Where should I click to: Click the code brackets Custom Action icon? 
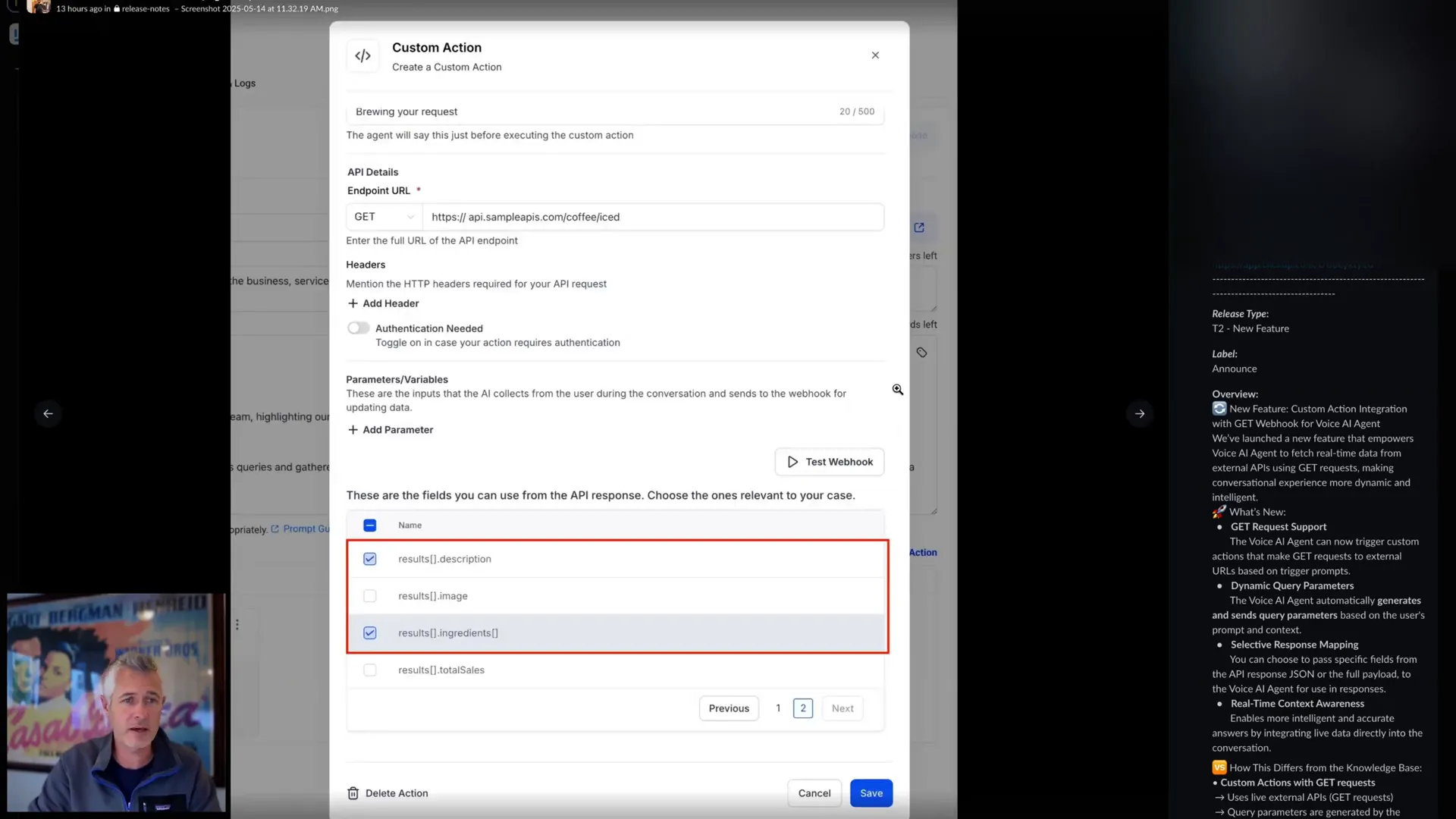pos(363,56)
